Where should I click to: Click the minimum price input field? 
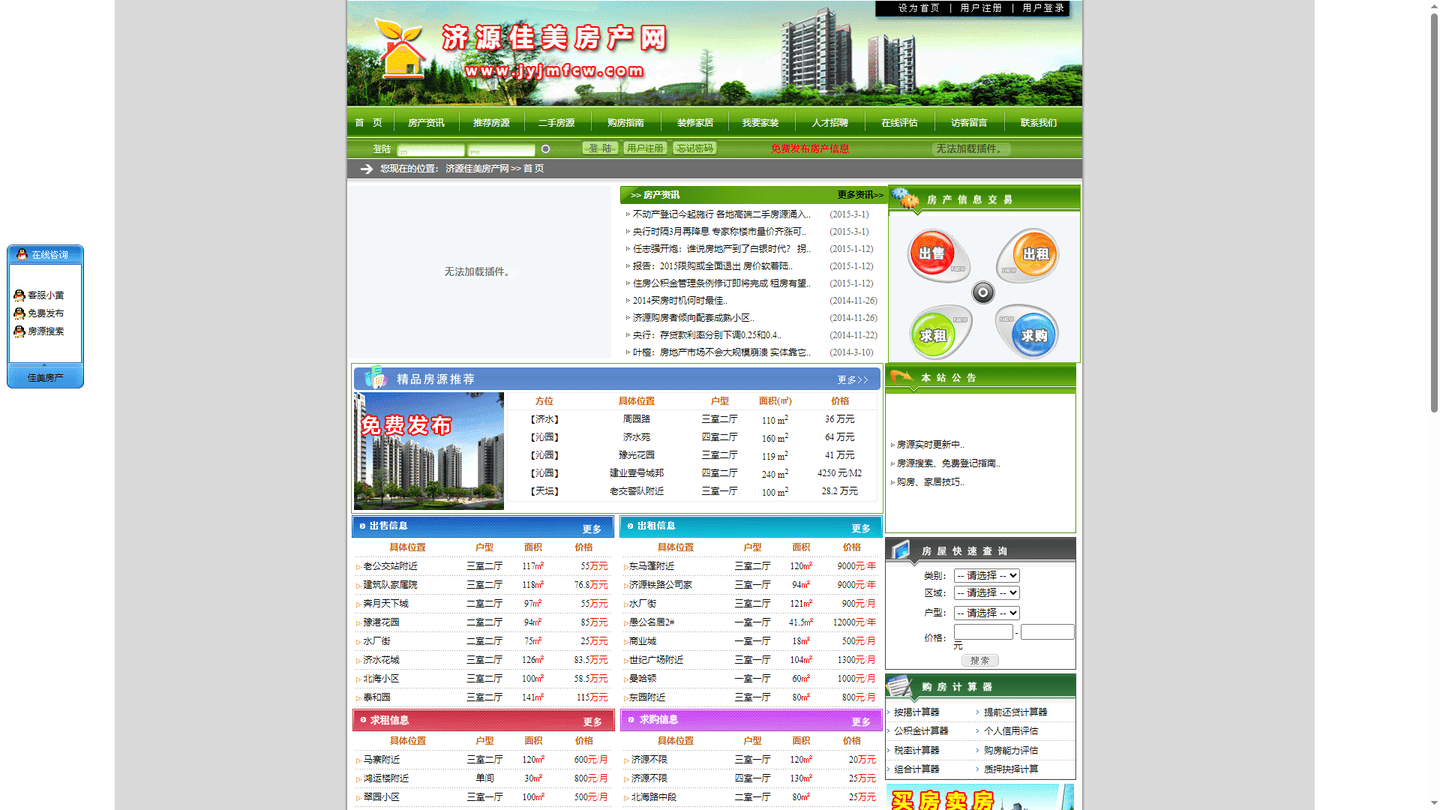(983, 632)
